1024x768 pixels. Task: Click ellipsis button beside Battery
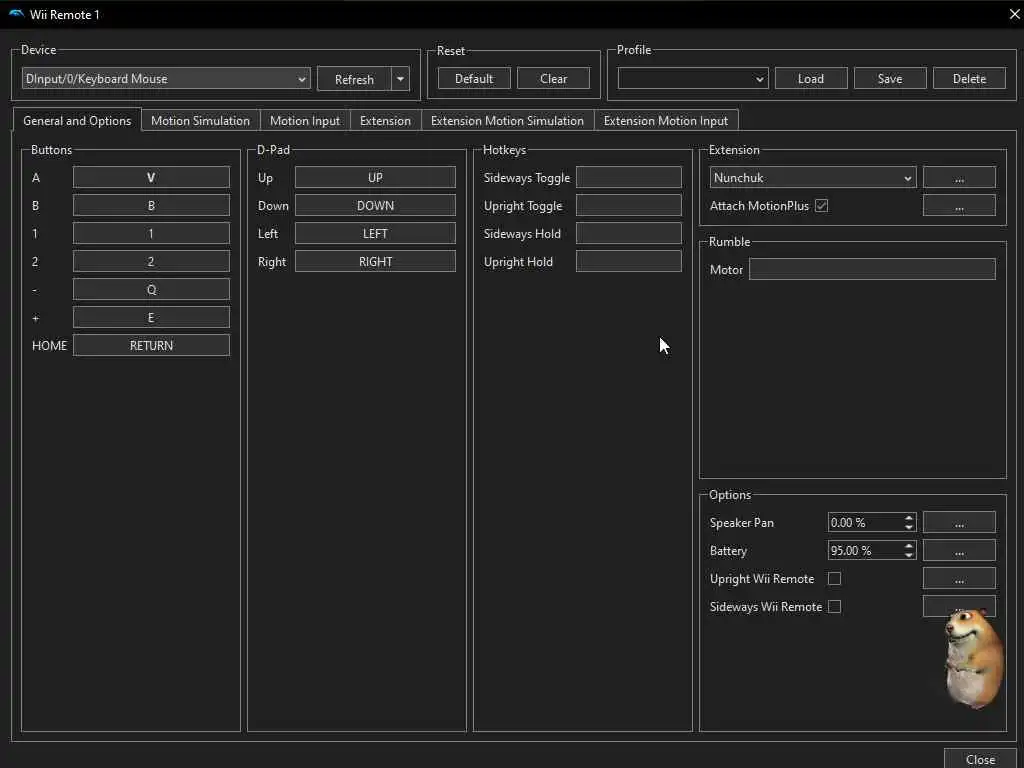pyautogui.click(x=959, y=551)
